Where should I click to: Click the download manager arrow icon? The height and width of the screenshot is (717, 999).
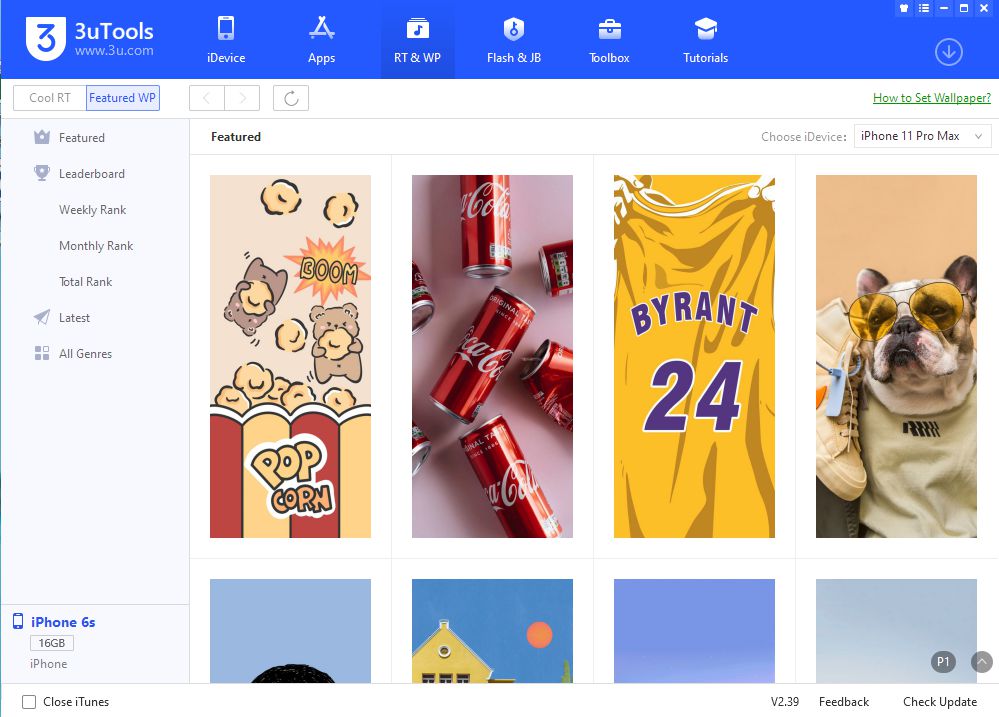948,52
